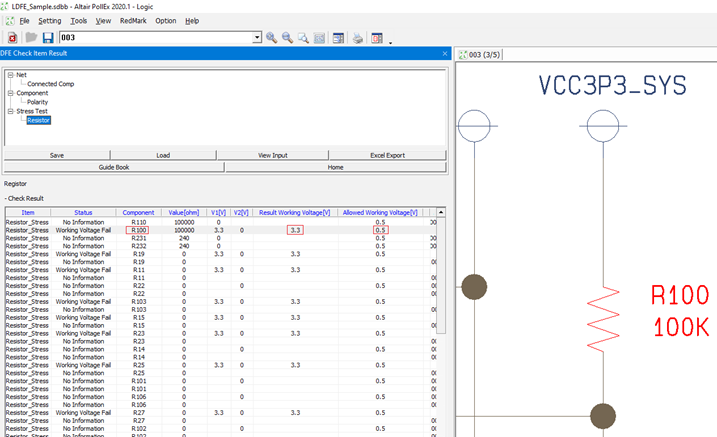The width and height of the screenshot is (717, 437).
Task: Open the sheet selector dropdown showing 003
Action: (257, 38)
